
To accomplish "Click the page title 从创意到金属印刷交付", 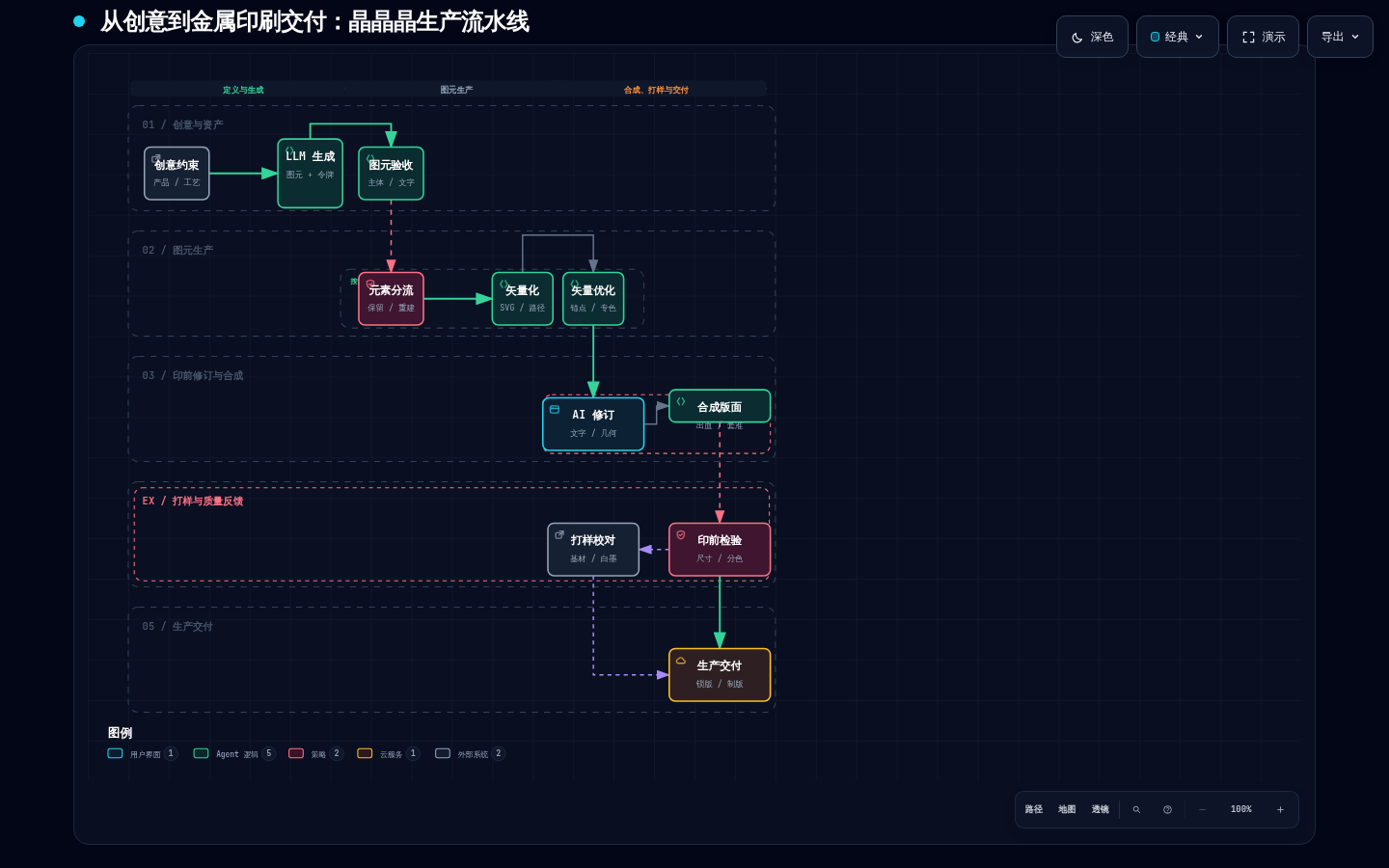I will (x=314, y=21).
